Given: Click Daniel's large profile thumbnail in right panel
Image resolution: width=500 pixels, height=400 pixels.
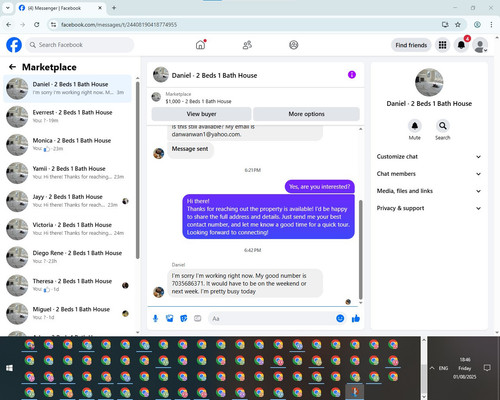Looking at the screenshot, I should [429, 82].
